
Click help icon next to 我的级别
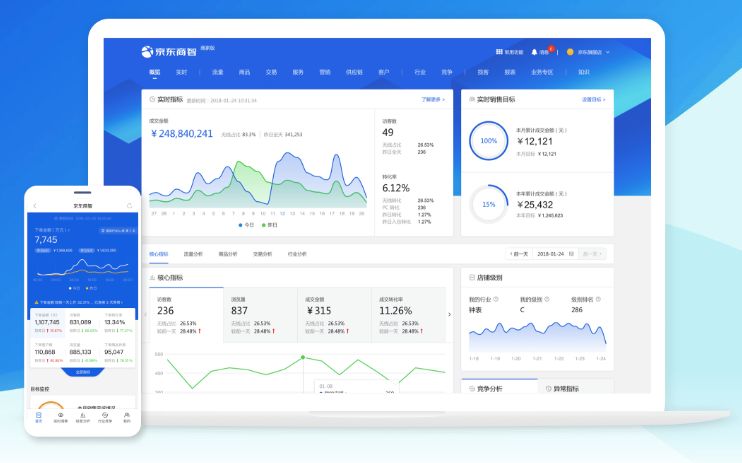point(547,299)
